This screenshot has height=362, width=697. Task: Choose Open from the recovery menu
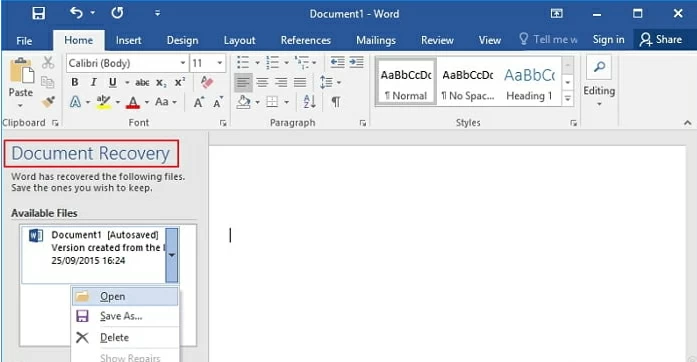click(125, 297)
